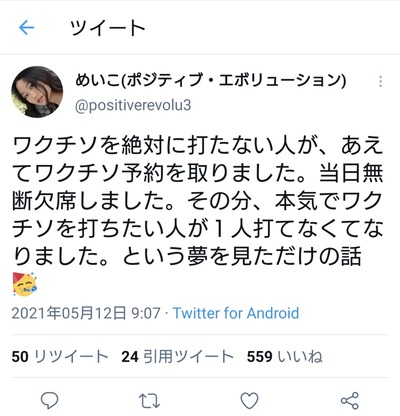
Task: Open the @positiverevolu3 handle
Action: (133, 105)
